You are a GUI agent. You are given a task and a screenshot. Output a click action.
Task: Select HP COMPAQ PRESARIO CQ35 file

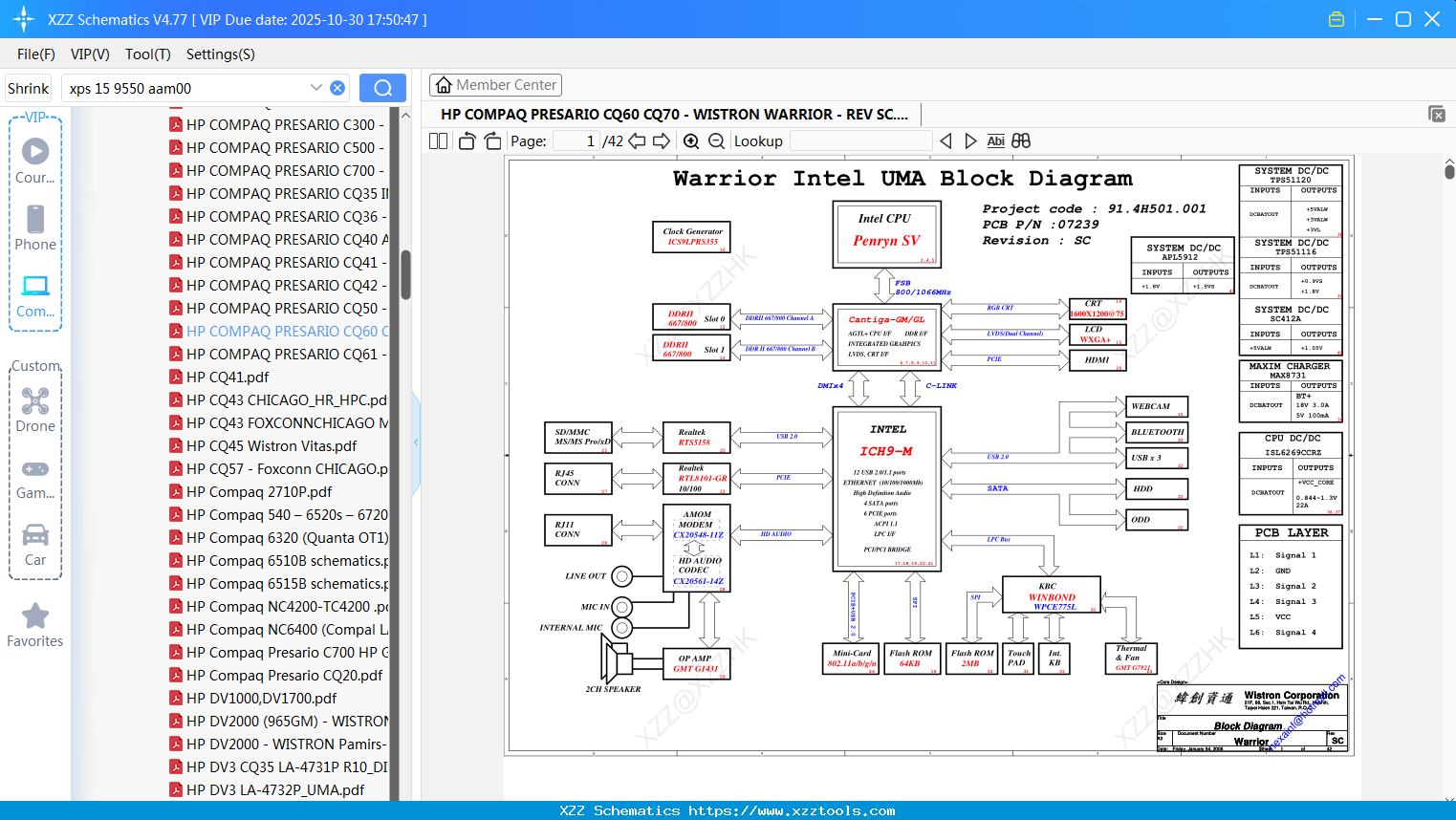click(278, 193)
